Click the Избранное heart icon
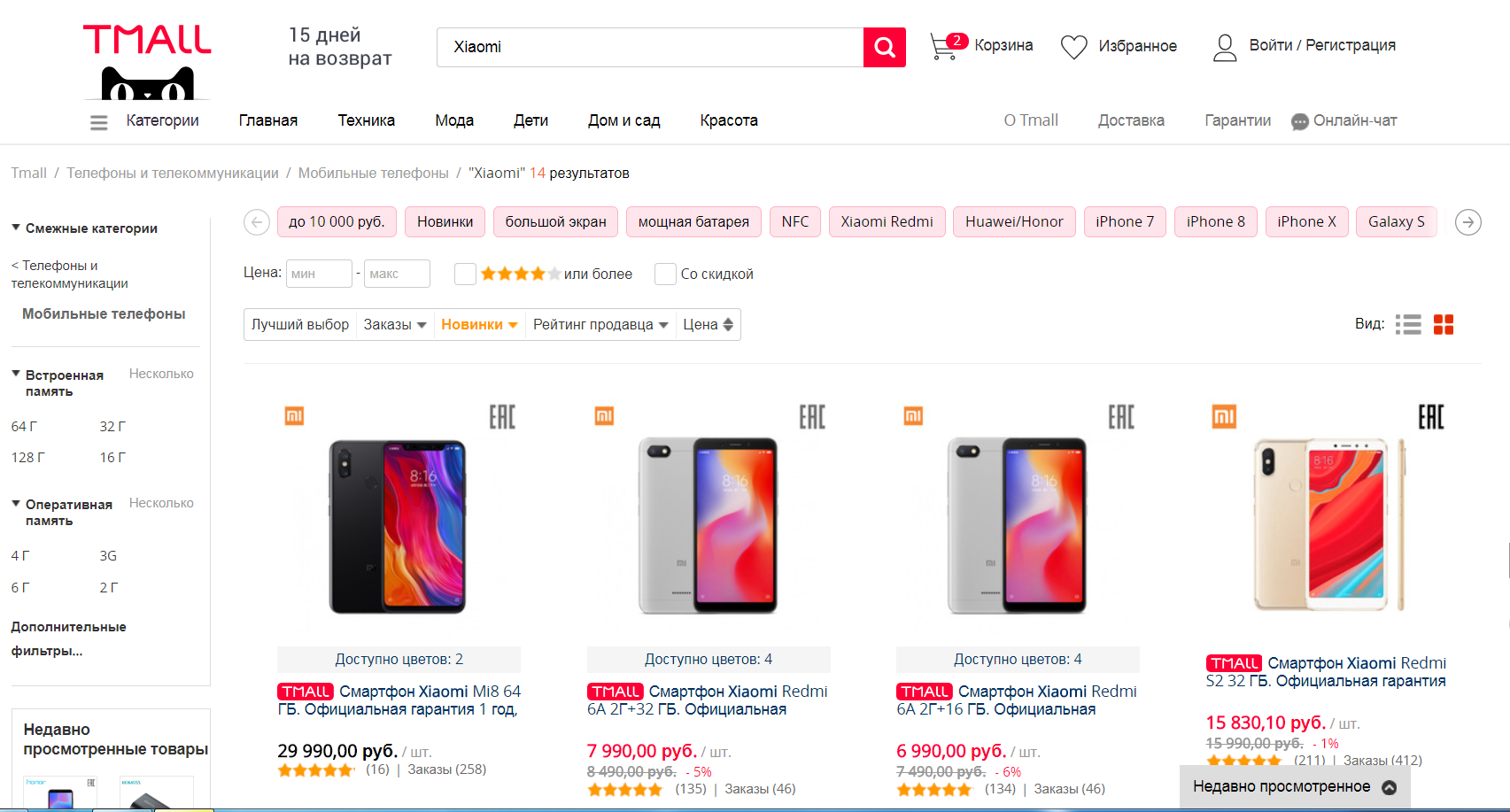Screen dimensions: 1510x812 coord(1073,47)
